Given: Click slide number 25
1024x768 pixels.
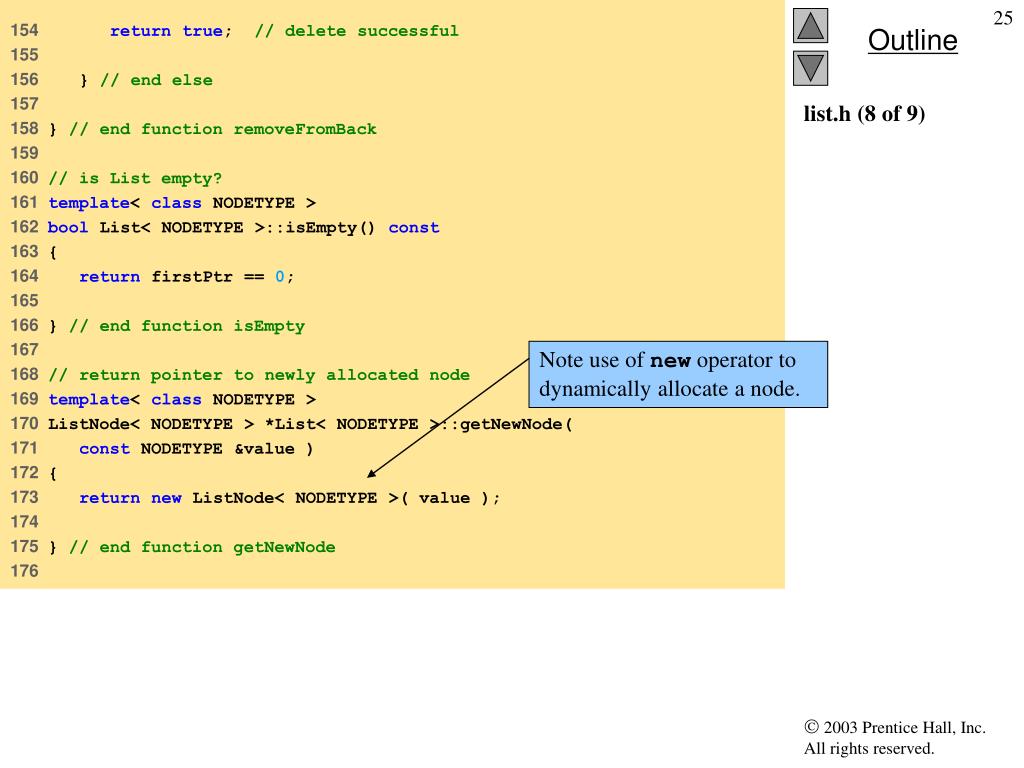Looking at the screenshot, I should click(1002, 18).
